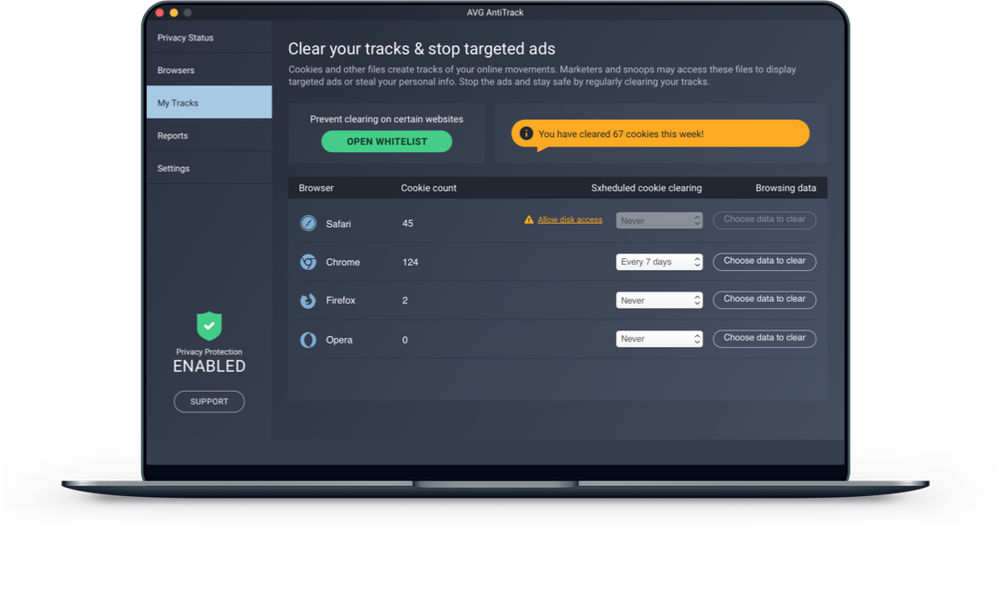Image resolution: width=1000 pixels, height=596 pixels.
Task: Open Safari scheduled clearing dropdown
Action: [x=659, y=221]
